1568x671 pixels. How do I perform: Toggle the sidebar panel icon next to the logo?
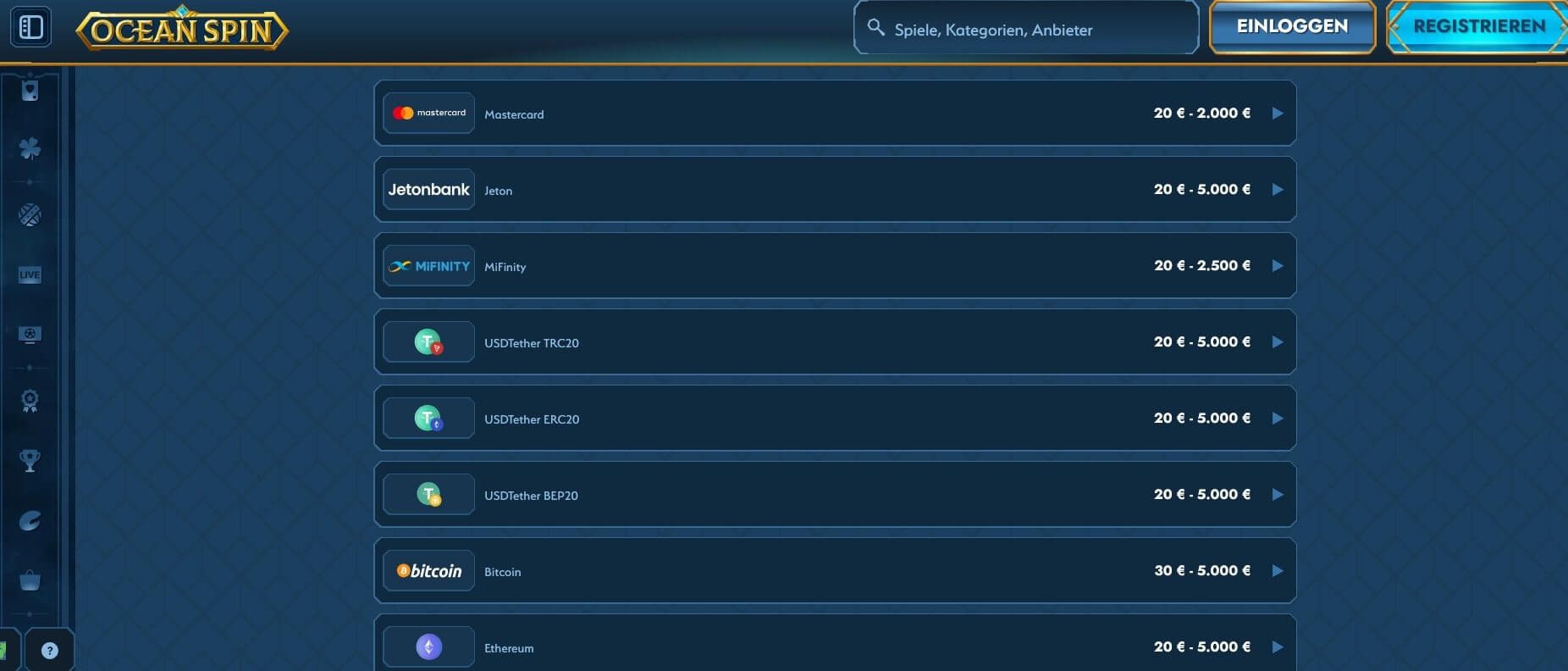(x=30, y=27)
